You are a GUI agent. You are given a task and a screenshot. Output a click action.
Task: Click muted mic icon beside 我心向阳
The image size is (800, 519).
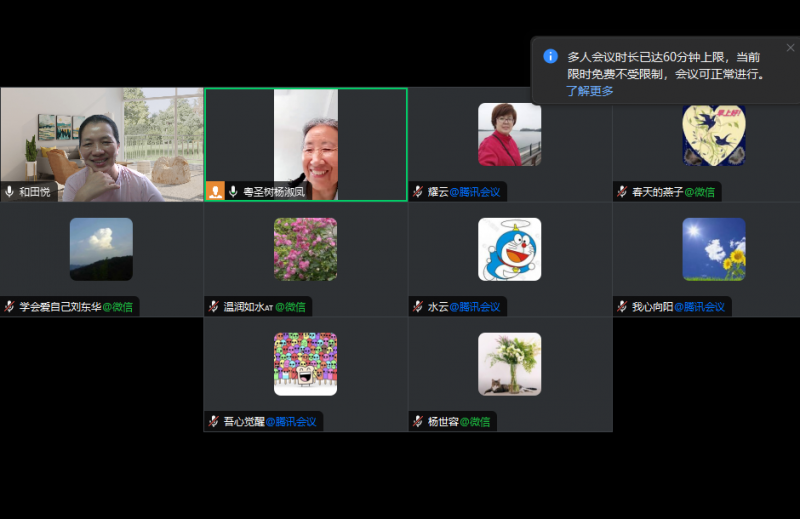(x=622, y=307)
